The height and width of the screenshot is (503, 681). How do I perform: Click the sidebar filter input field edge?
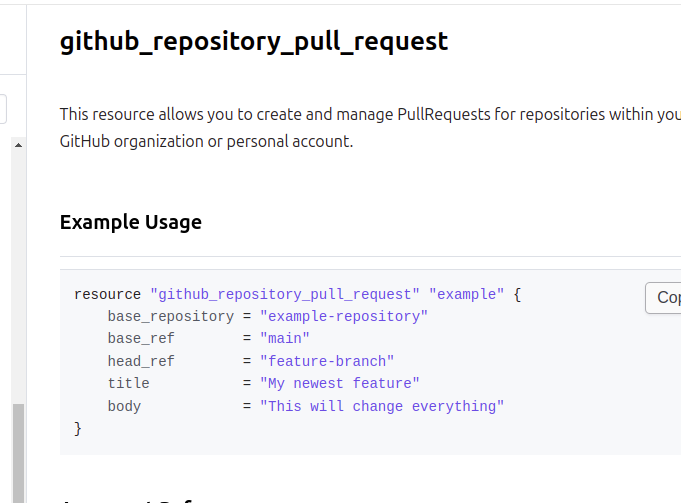tap(3, 108)
